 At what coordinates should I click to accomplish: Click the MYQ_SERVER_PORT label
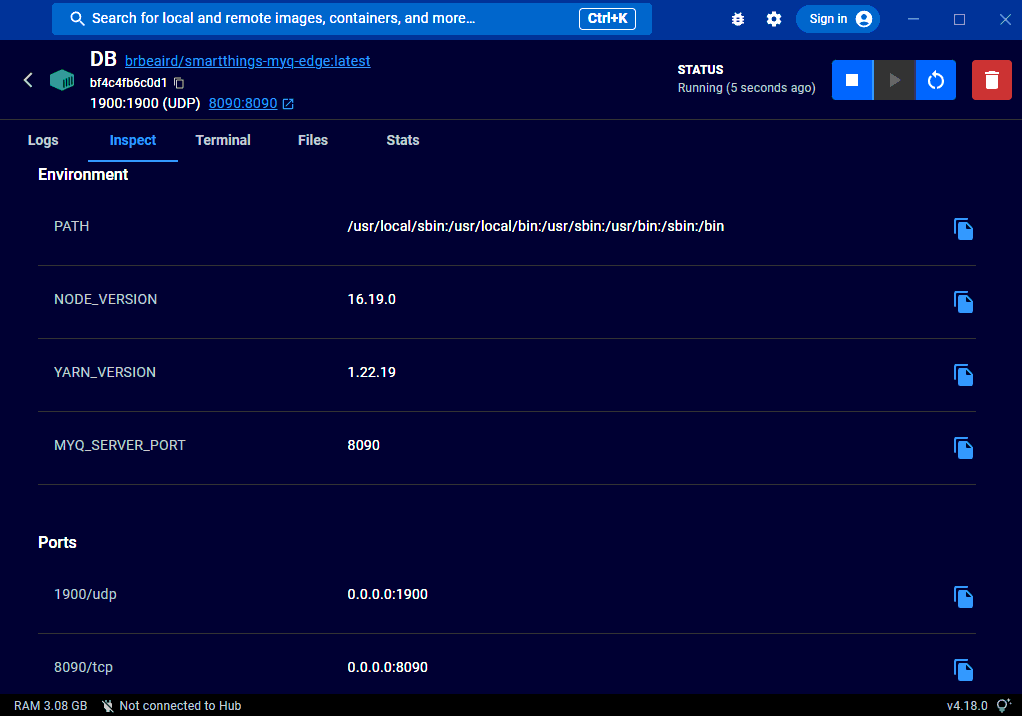[120, 445]
